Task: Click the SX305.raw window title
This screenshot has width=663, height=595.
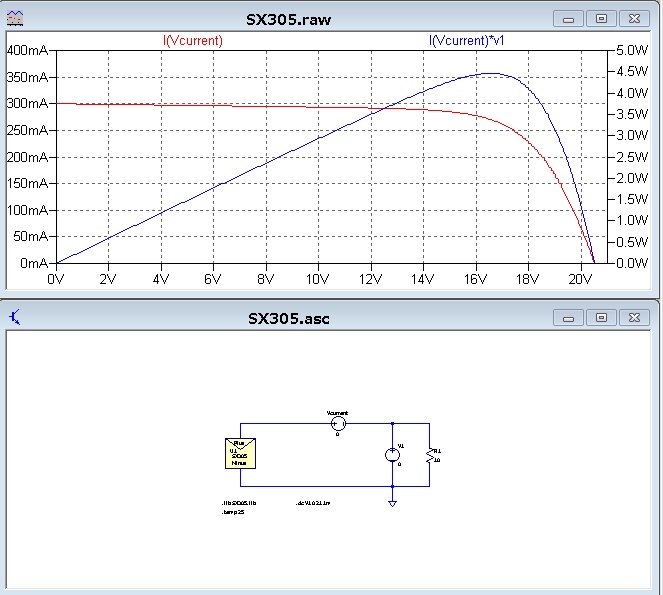Action: click(x=288, y=19)
